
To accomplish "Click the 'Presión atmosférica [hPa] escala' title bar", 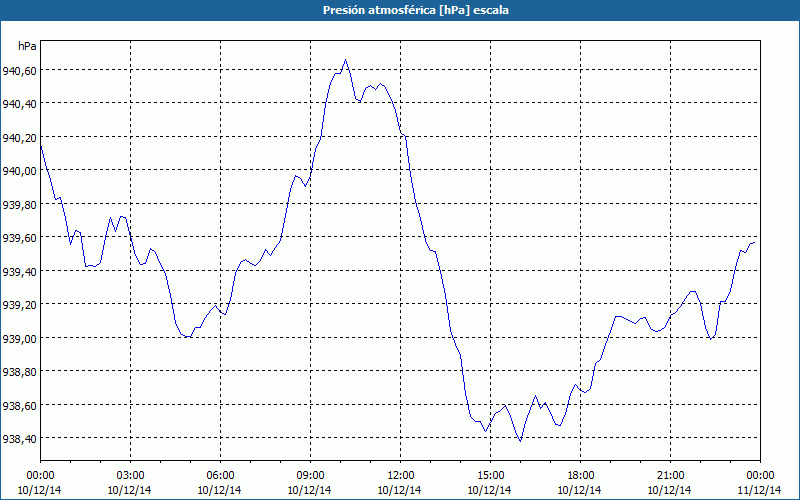I will click(x=400, y=10).
